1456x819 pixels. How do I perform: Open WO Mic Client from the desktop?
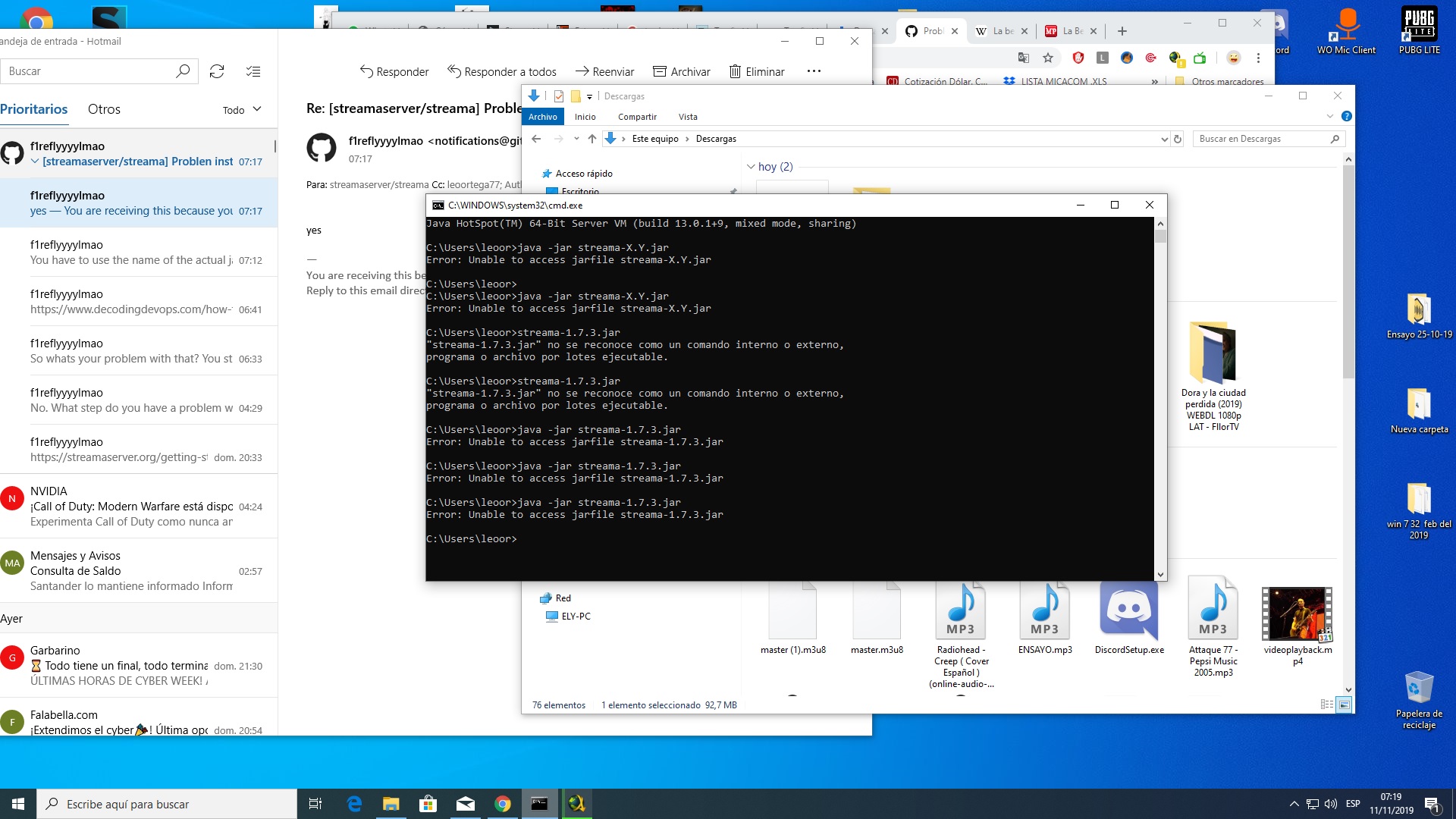(1347, 30)
